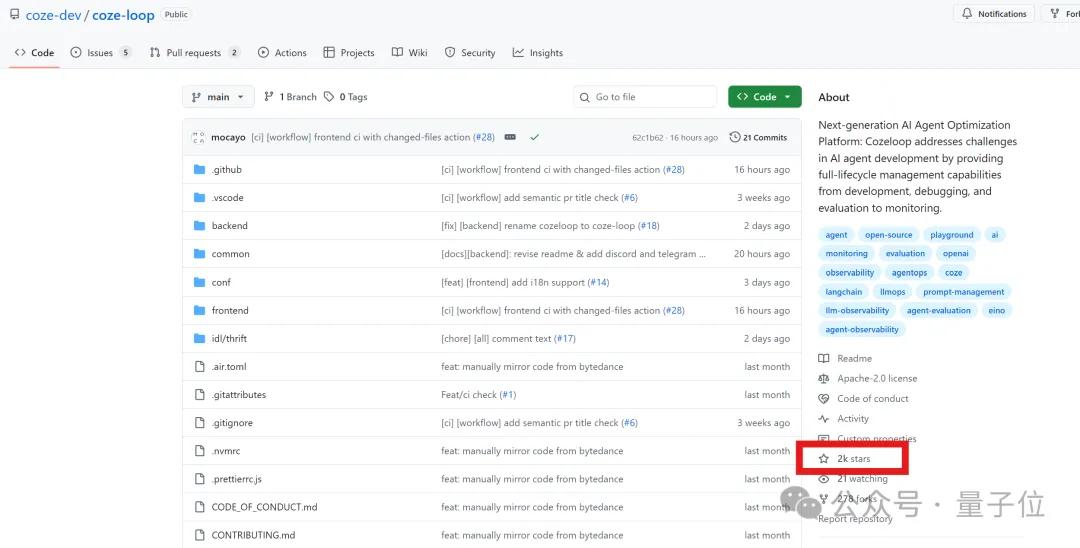Open the main branch dropdown
1080x548 pixels.
click(x=217, y=97)
